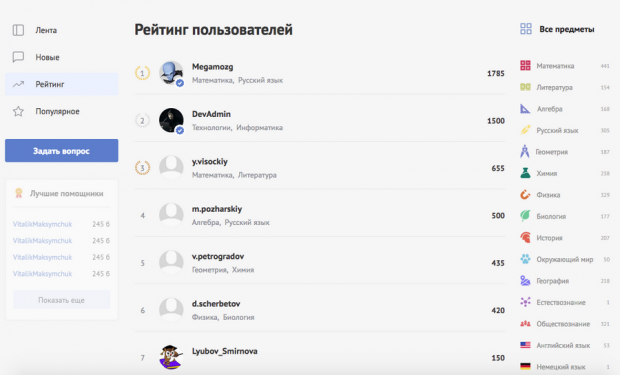
Task: Show Все предметы filter
Action: [567, 29]
